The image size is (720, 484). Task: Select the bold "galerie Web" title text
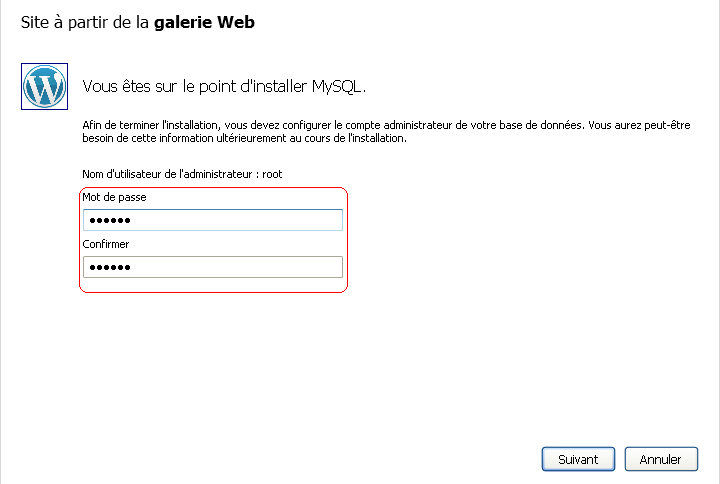pyautogui.click(x=204, y=21)
